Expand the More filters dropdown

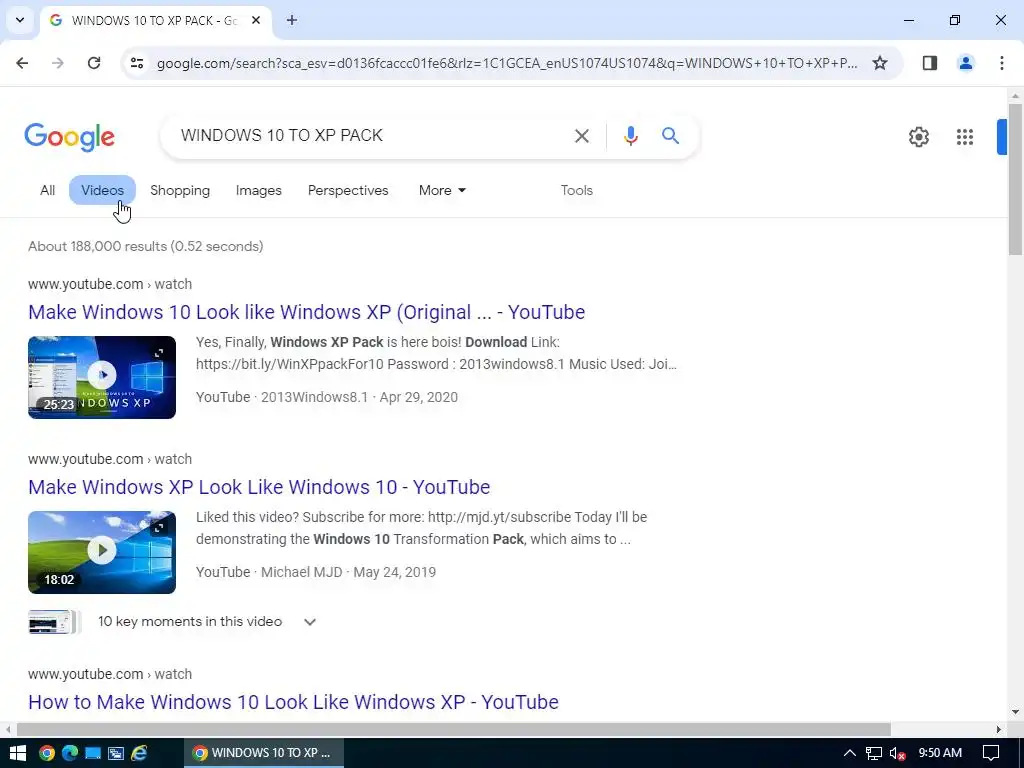[442, 190]
